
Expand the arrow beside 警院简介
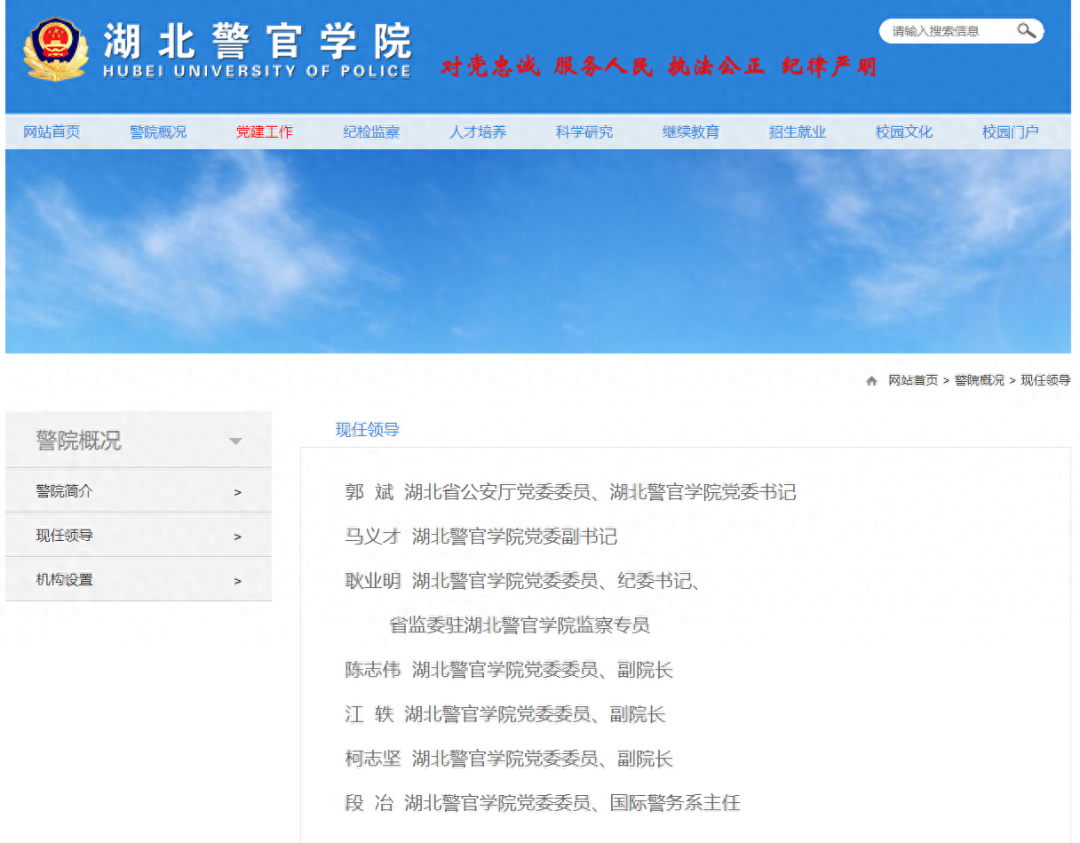[238, 492]
